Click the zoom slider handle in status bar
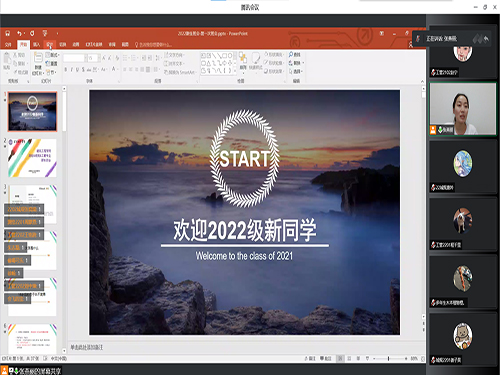 (388, 359)
